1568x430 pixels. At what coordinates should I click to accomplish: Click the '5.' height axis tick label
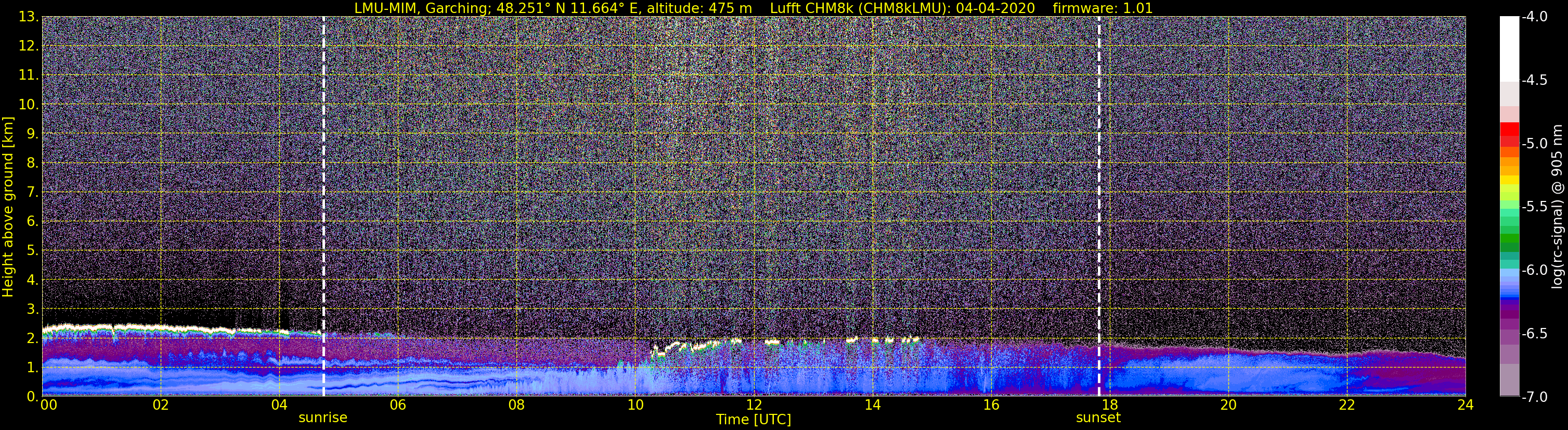[x=32, y=251]
